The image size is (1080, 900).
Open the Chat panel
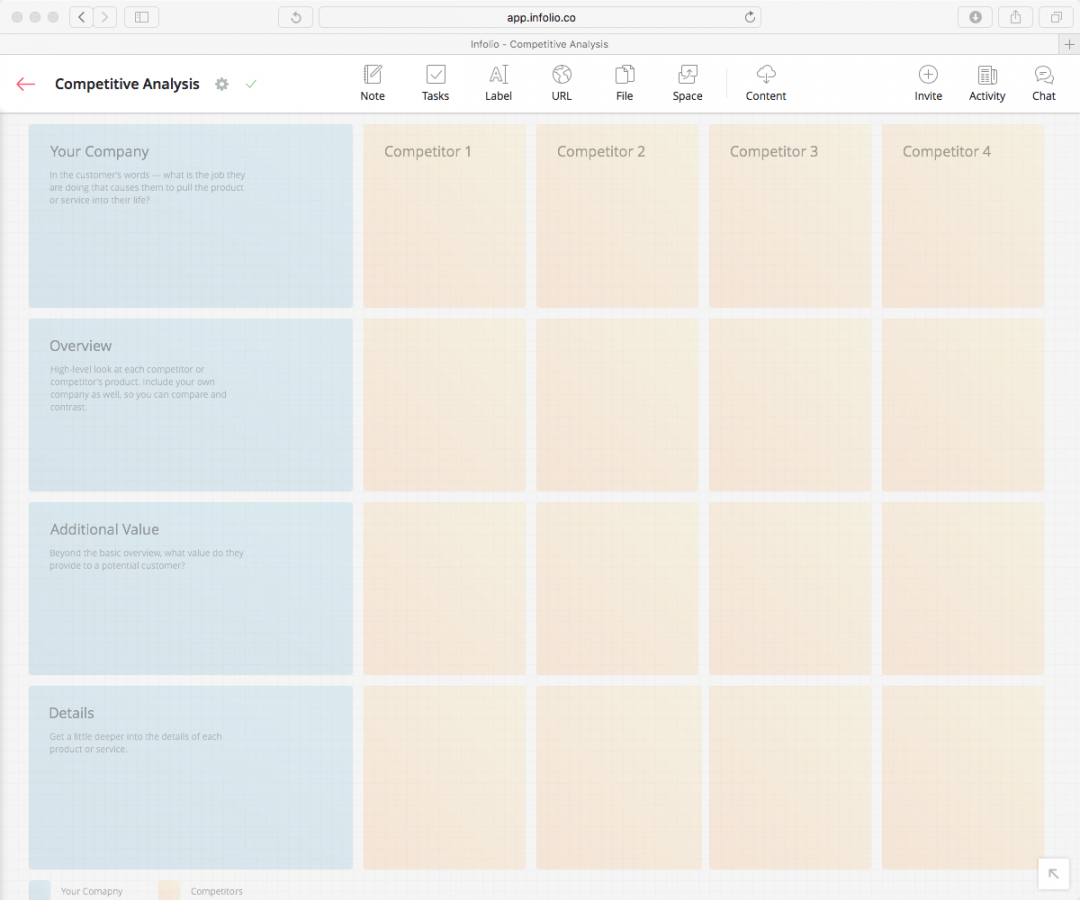1044,83
